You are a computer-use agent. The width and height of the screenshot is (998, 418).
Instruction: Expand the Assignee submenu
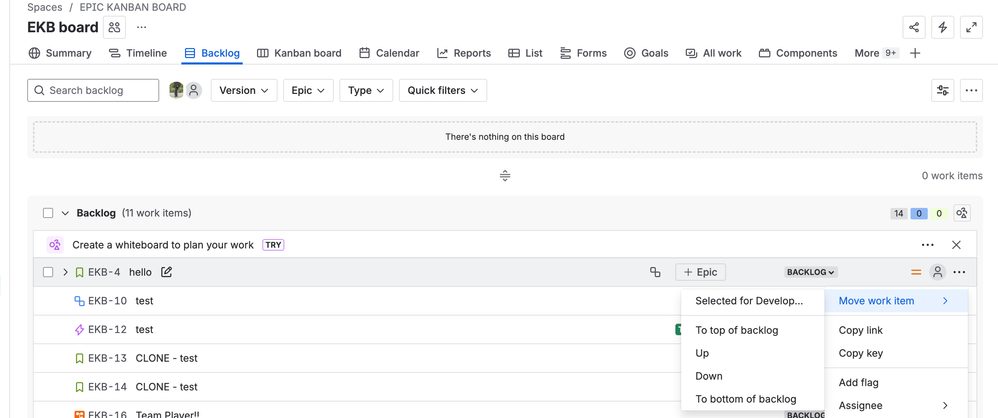(x=896, y=405)
